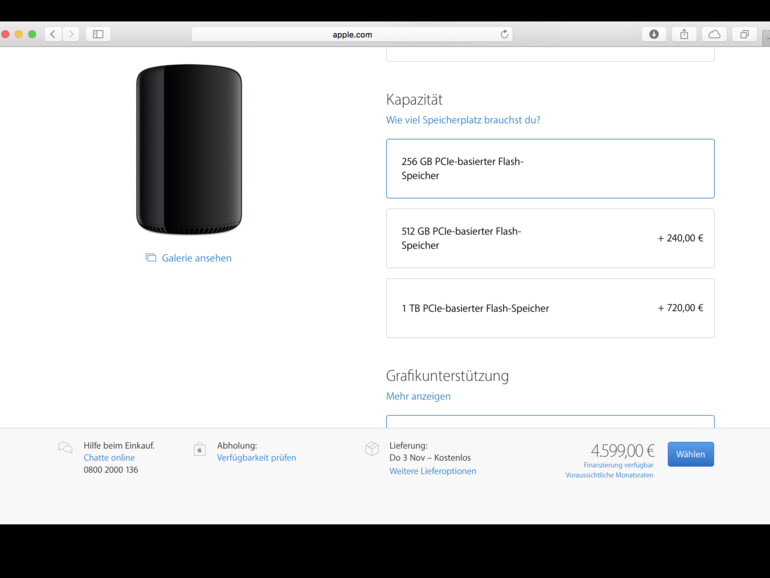Image resolution: width=770 pixels, height=578 pixels.
Task: Open the Galerie ansehen link
Action: pyautogui.click(x=196, y=258)
